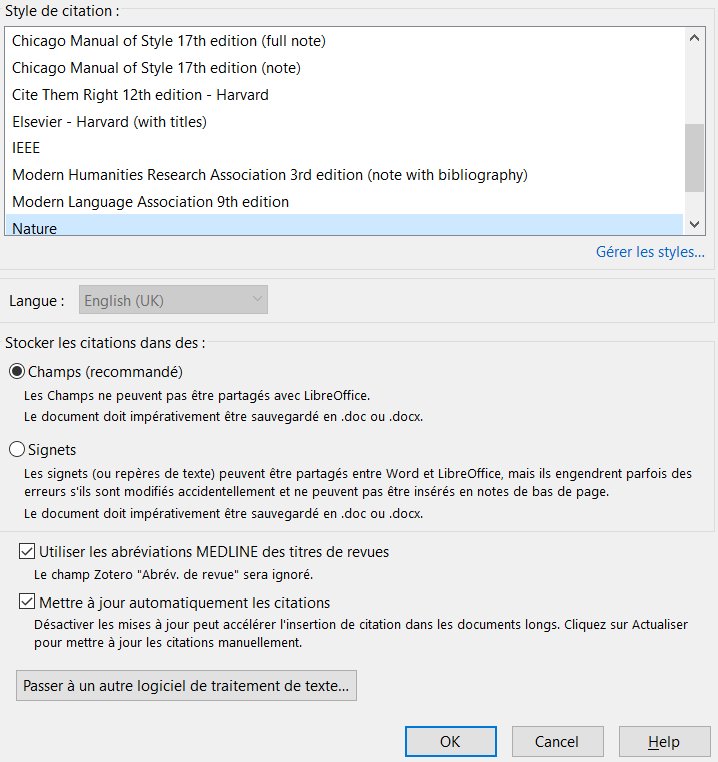
Task: Open the Gérer les styles link
Action: pos(650,252)
